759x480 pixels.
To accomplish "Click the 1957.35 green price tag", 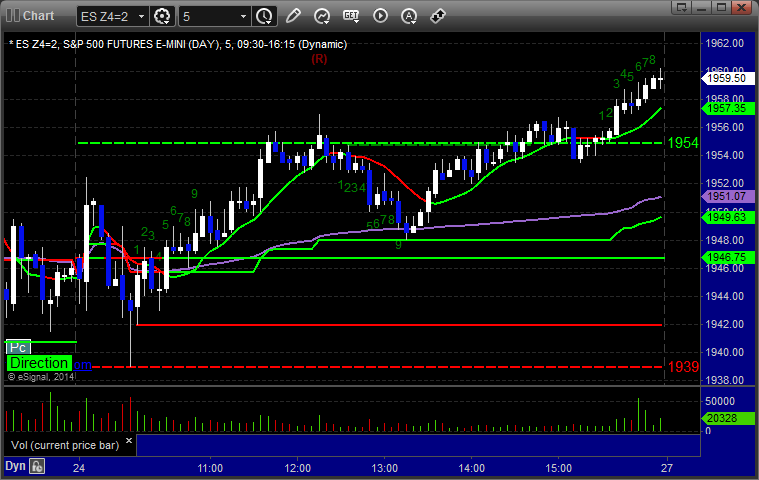I will point(728,108).
